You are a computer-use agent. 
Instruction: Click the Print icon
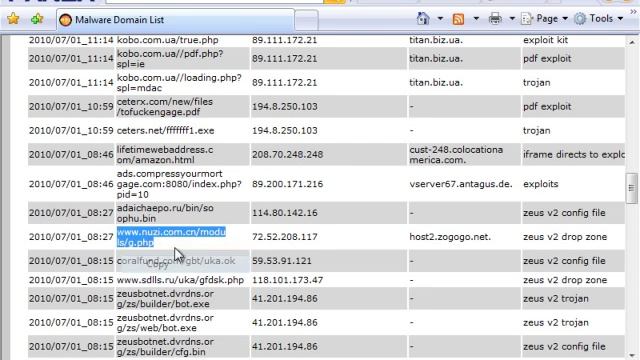pos(495,19)
